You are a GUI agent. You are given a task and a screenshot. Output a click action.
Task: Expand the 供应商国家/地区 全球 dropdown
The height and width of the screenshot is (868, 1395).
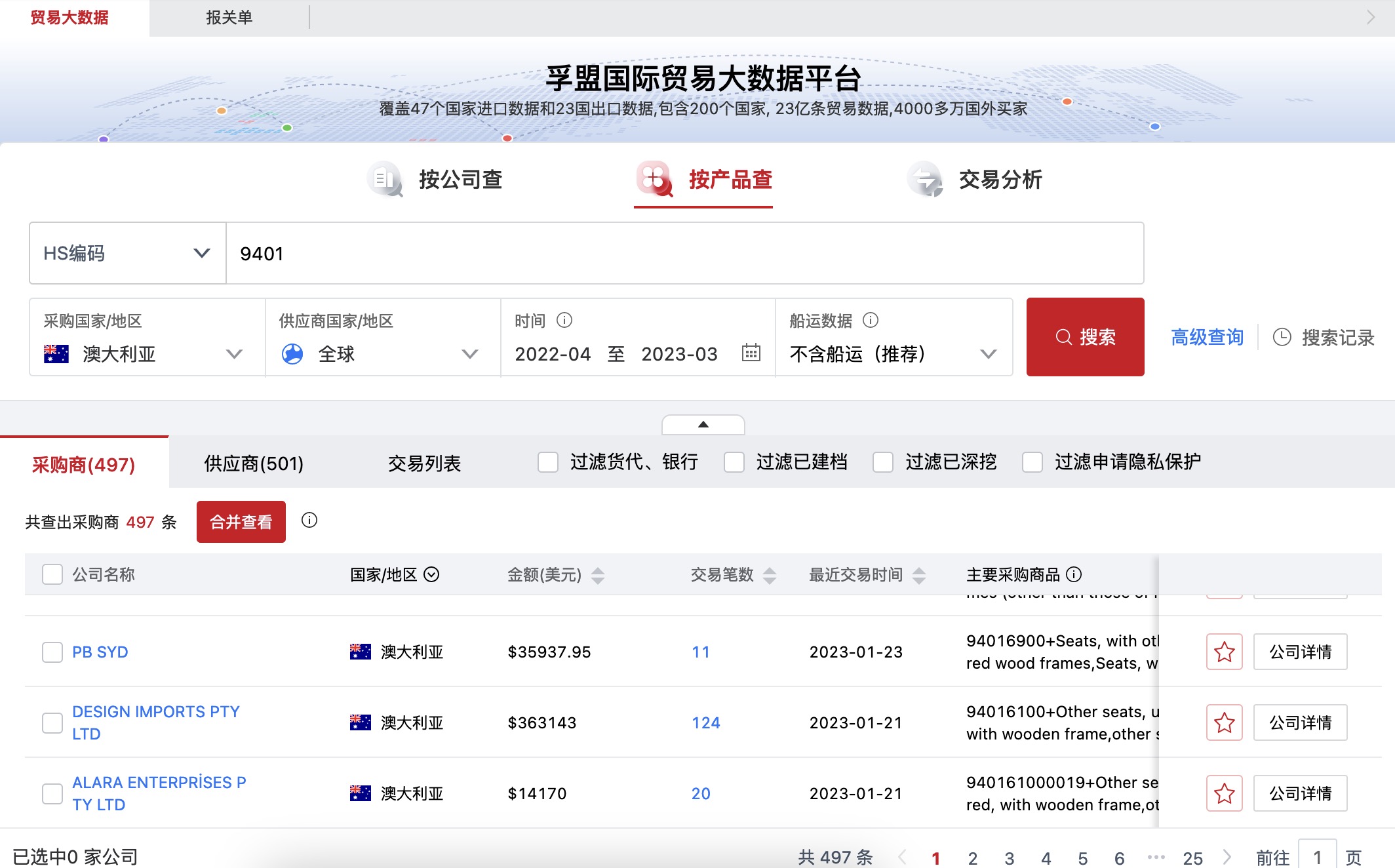469,354
